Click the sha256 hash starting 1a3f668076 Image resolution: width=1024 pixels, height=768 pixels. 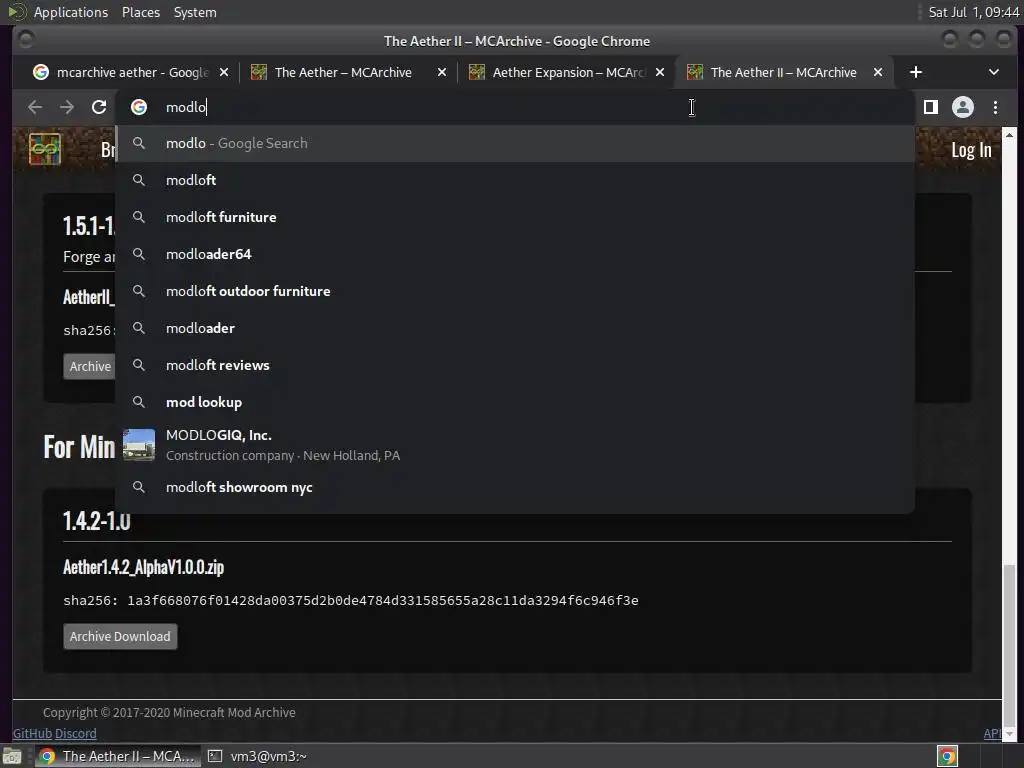[x=383, y=601]
